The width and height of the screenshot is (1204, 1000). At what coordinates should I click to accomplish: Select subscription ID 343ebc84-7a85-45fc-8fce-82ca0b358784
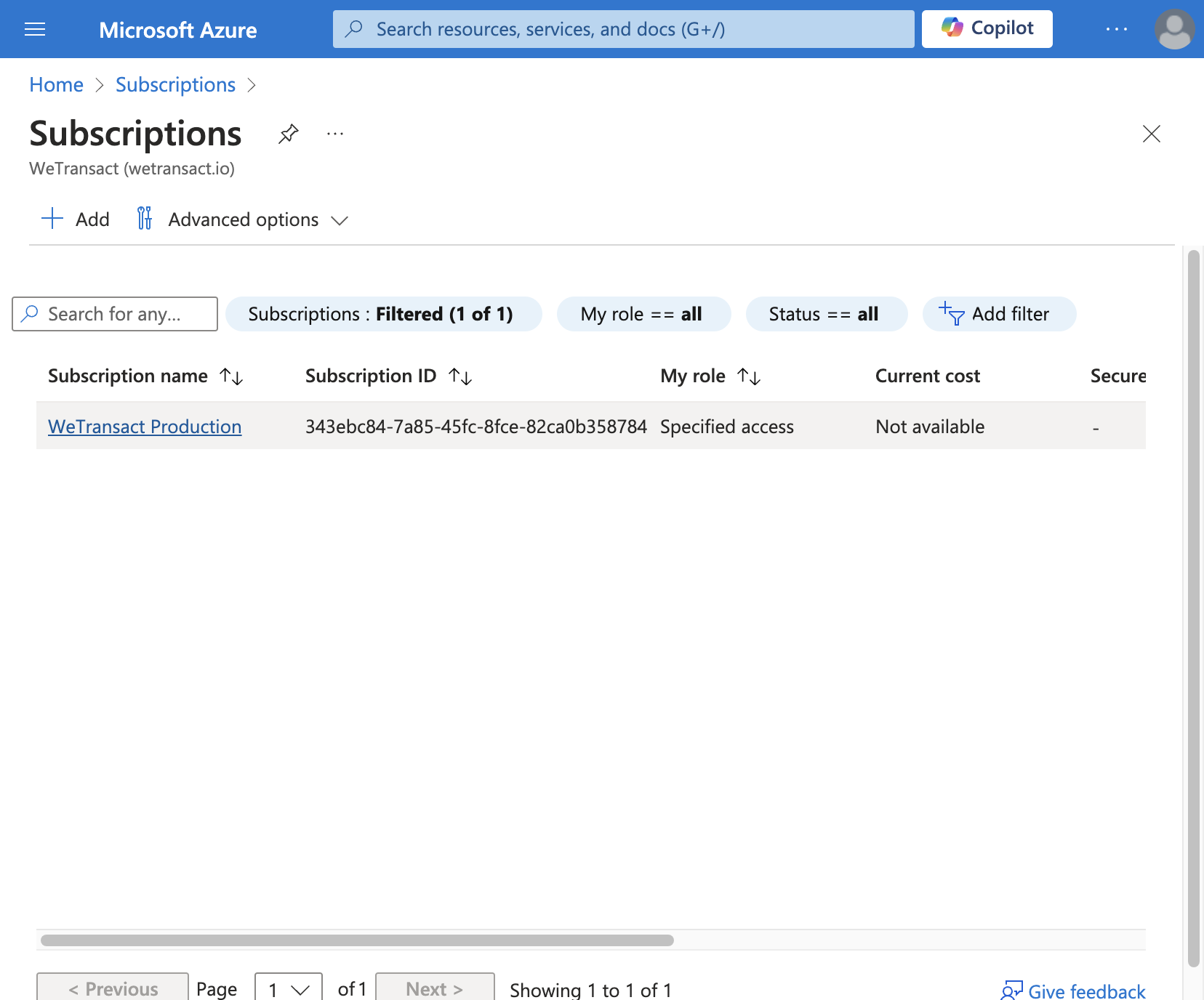point(475,427)
